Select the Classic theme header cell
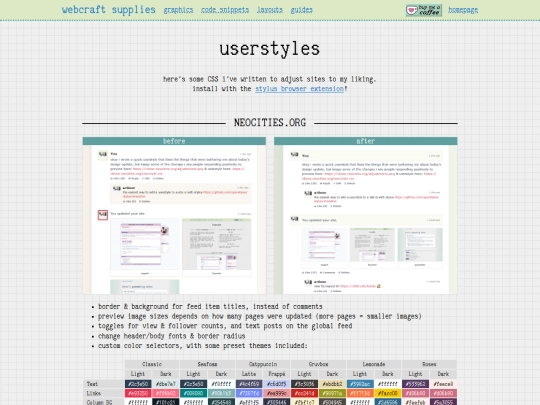The height and width of the screenshot is (405, 540). 152,364
